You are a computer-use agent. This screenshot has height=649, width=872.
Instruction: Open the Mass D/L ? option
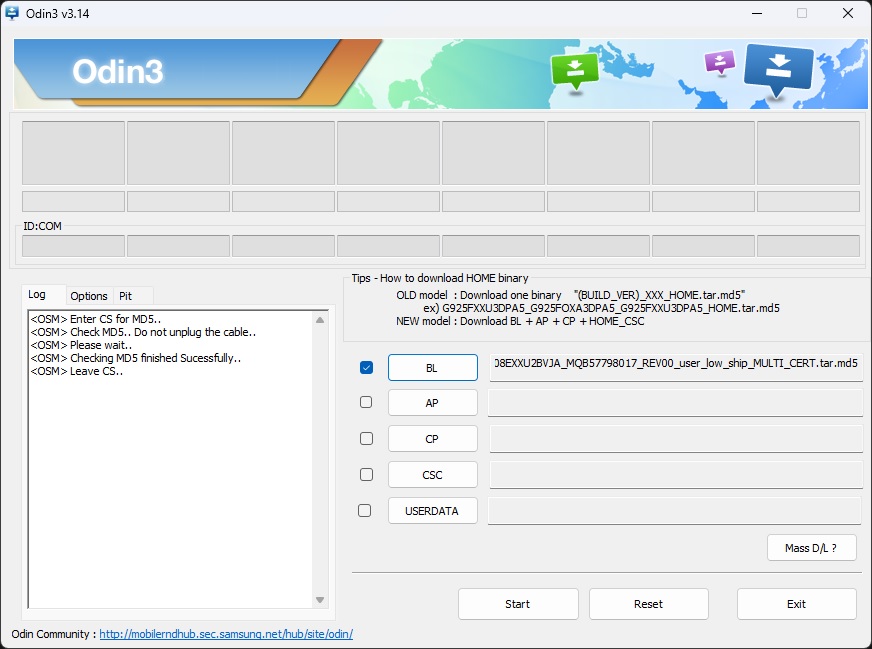pyautogui.click(x=810, y=548)
